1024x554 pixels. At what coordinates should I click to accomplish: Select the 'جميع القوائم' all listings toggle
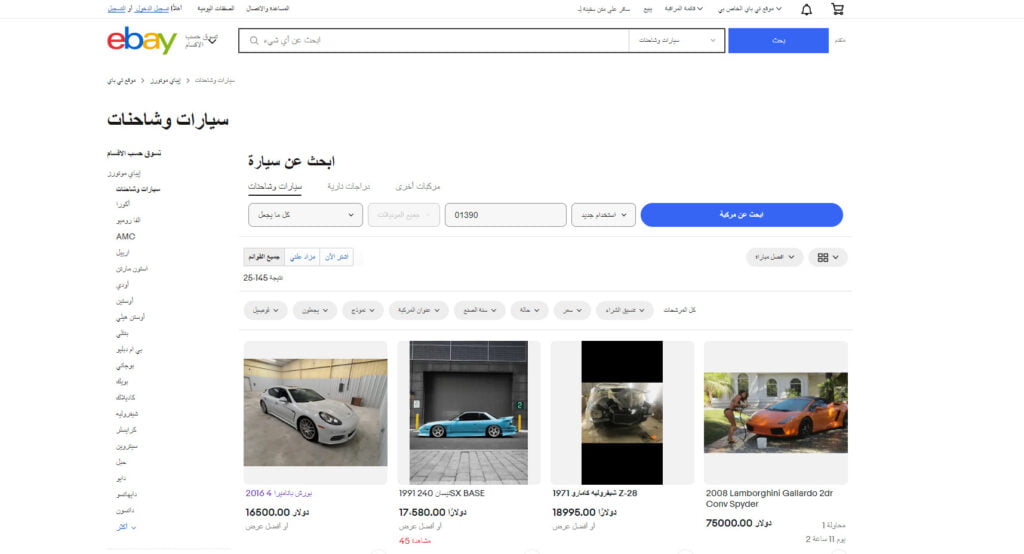pos(264,257)
